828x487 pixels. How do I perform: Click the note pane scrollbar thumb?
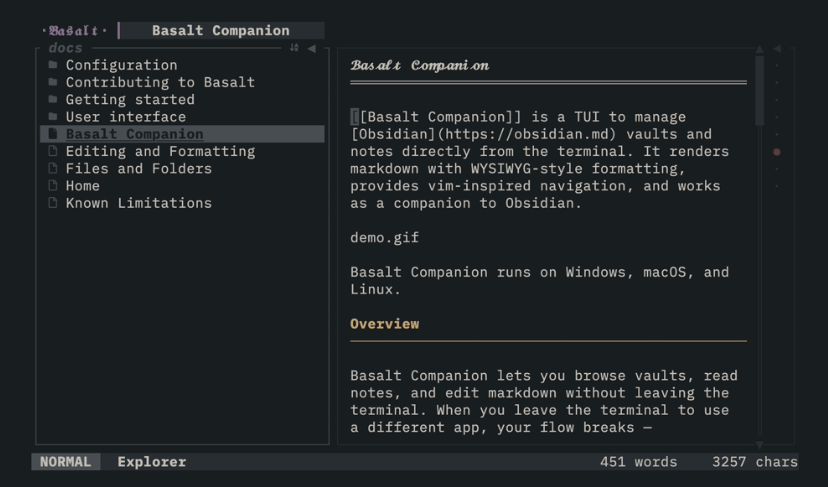(x=760, y=90)
